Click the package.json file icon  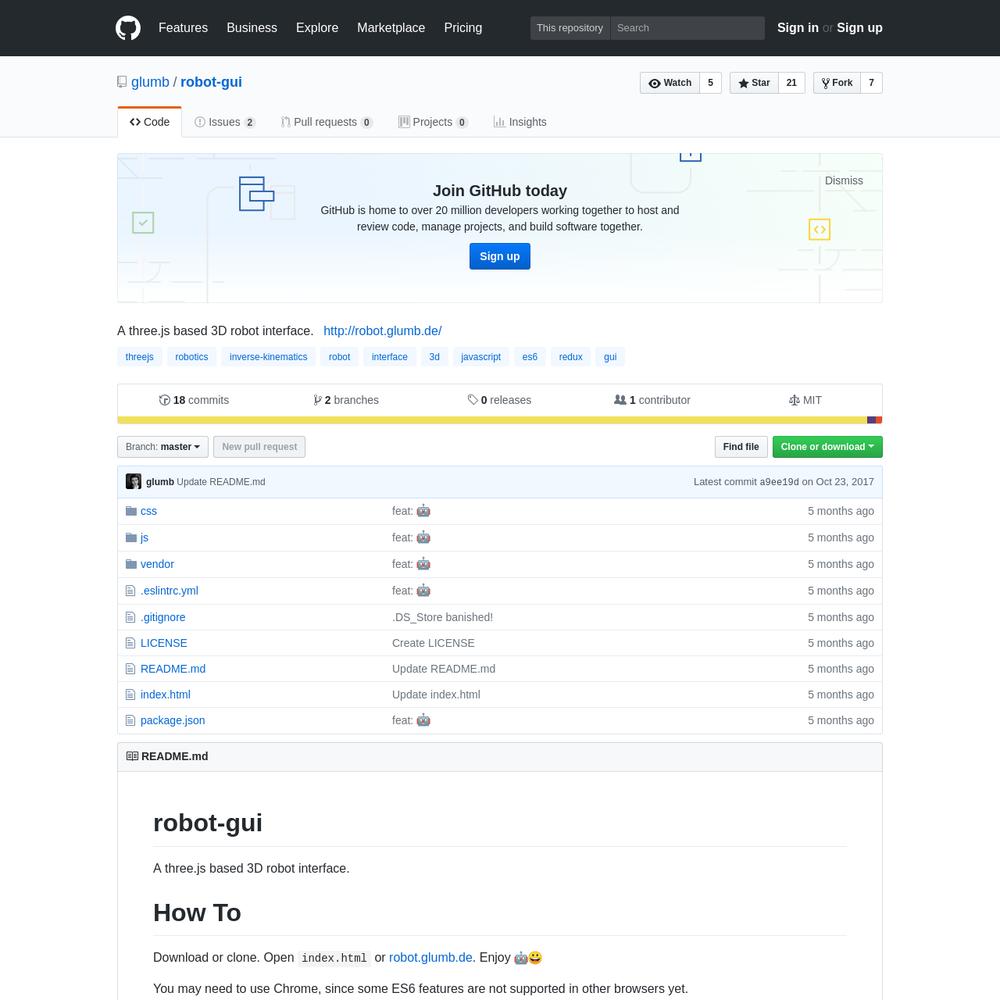coord(130,720)
